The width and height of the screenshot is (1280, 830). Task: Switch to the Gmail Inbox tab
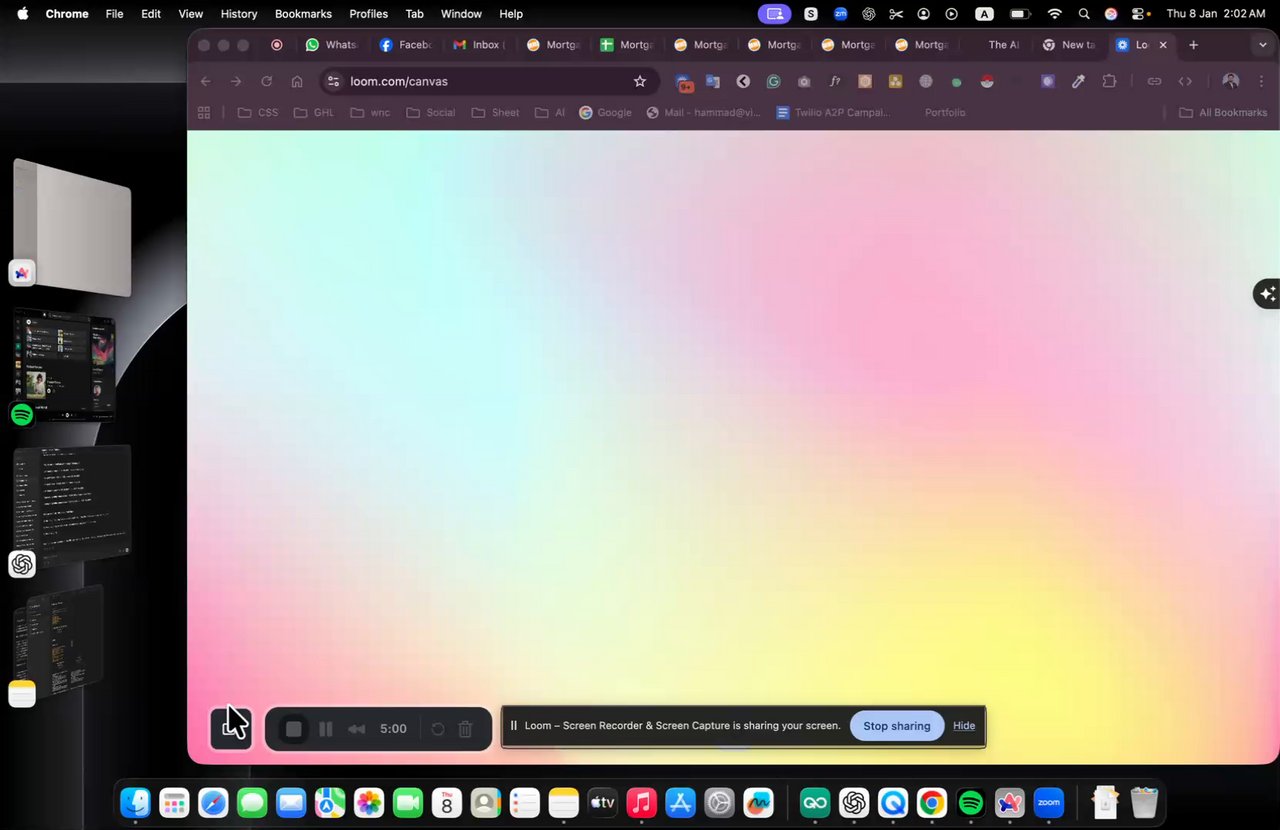pyautogui.click(x=480, y=45)
